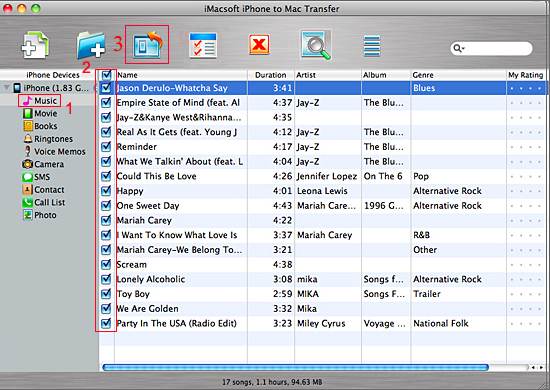The image size is (550, 390).
Task: Uncheck Could This Be Love checkbox
Action: [x=106, y=176]
